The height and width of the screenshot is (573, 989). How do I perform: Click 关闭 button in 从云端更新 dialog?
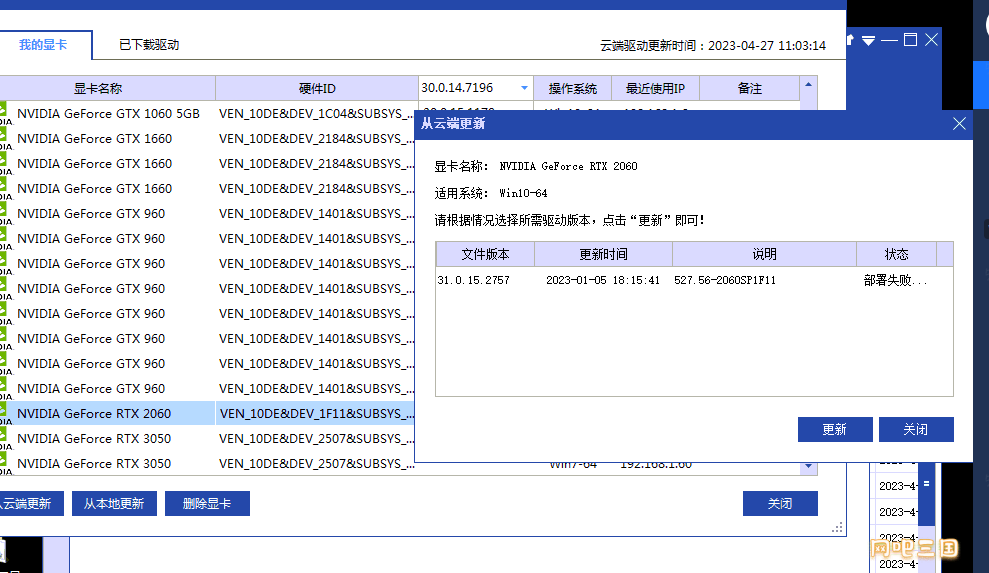click(x=916, y=430)
